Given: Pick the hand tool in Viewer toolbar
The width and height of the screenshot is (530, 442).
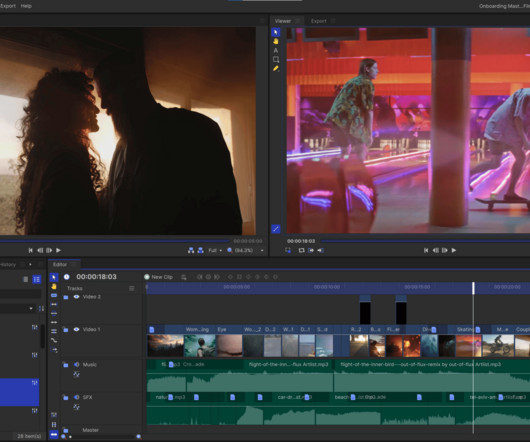Looking at the screenshot, I should click(275, 41).
